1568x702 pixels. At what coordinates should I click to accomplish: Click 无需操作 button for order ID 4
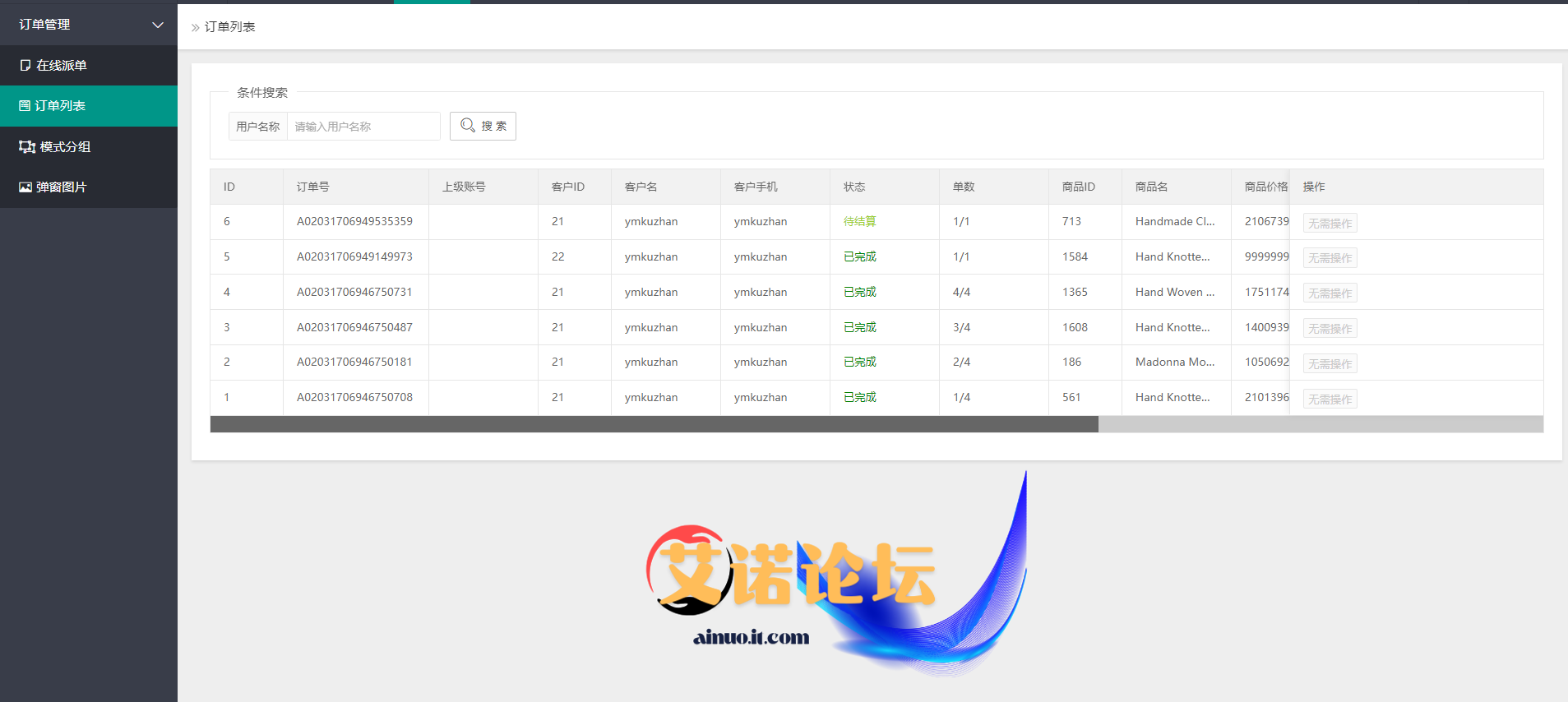coord(1330,293)
